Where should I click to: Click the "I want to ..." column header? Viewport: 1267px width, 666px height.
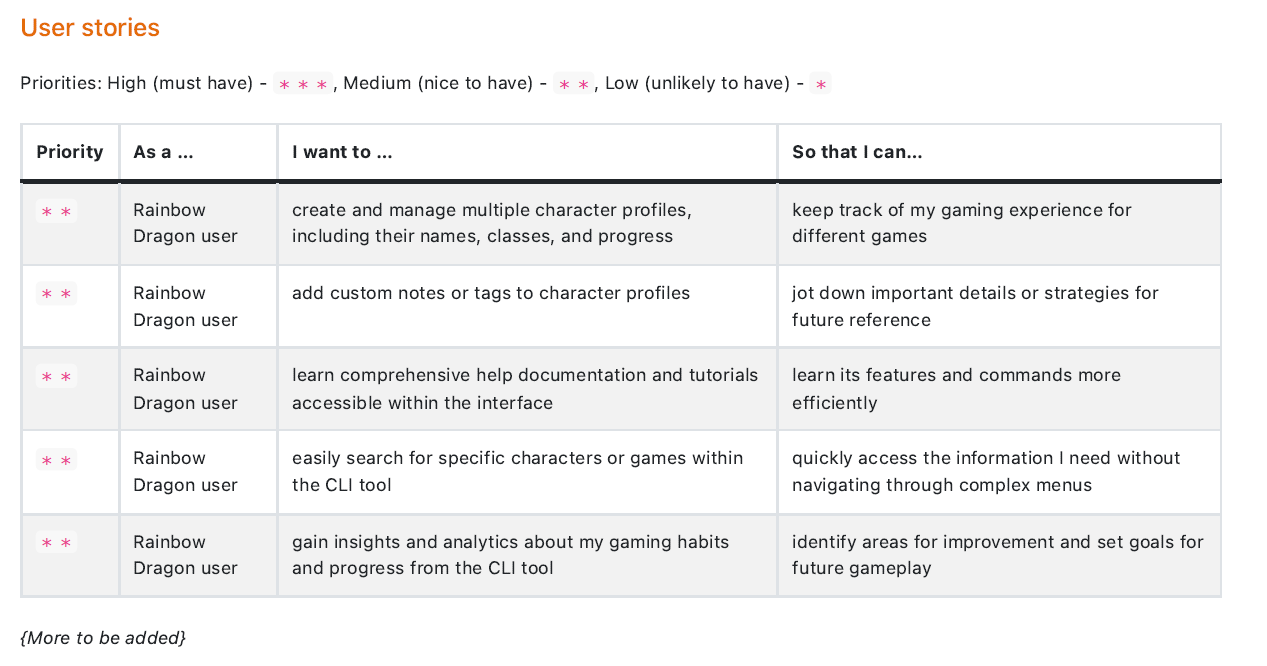pos(342,152)
